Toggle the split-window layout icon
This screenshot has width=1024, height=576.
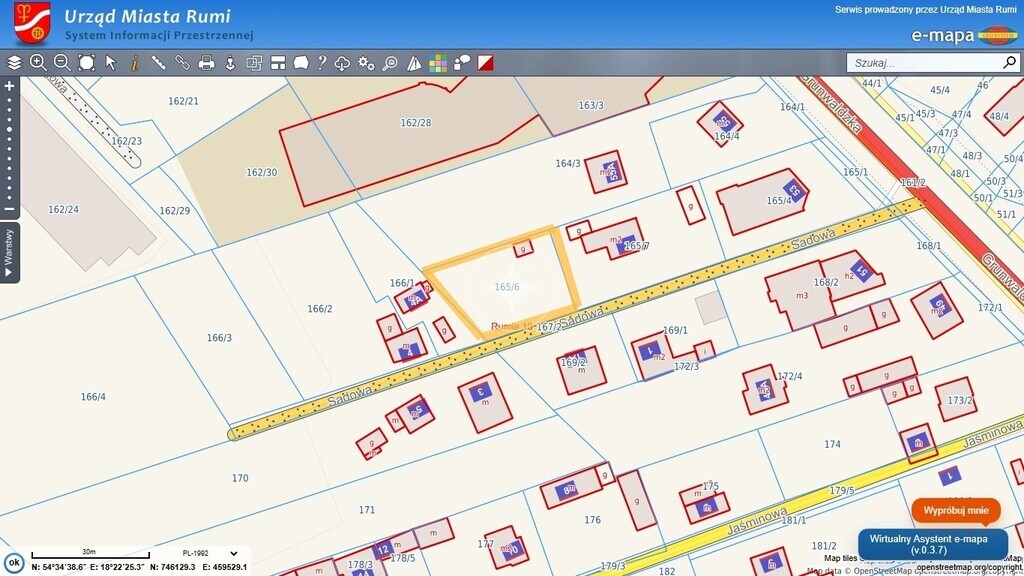tap(278, 63)
